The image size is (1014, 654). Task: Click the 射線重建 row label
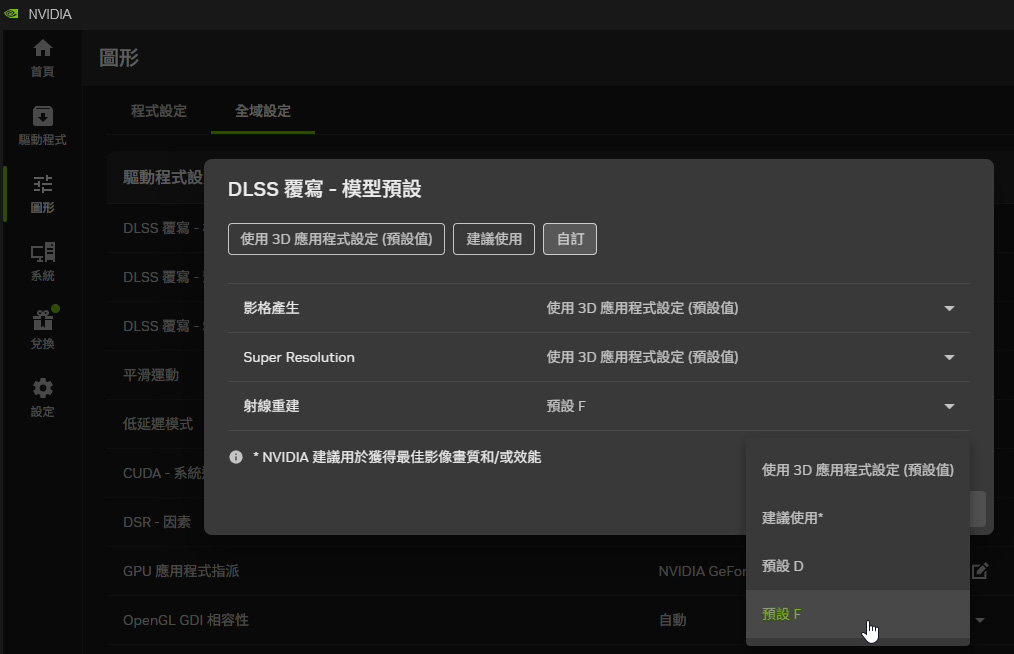coord(272,406)
